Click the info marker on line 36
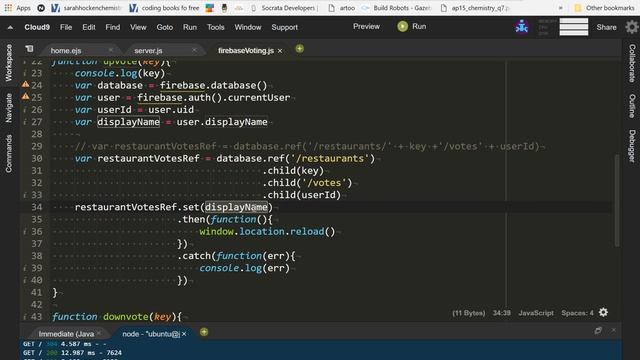Screen dimensions: 640x360 (25, 231)
